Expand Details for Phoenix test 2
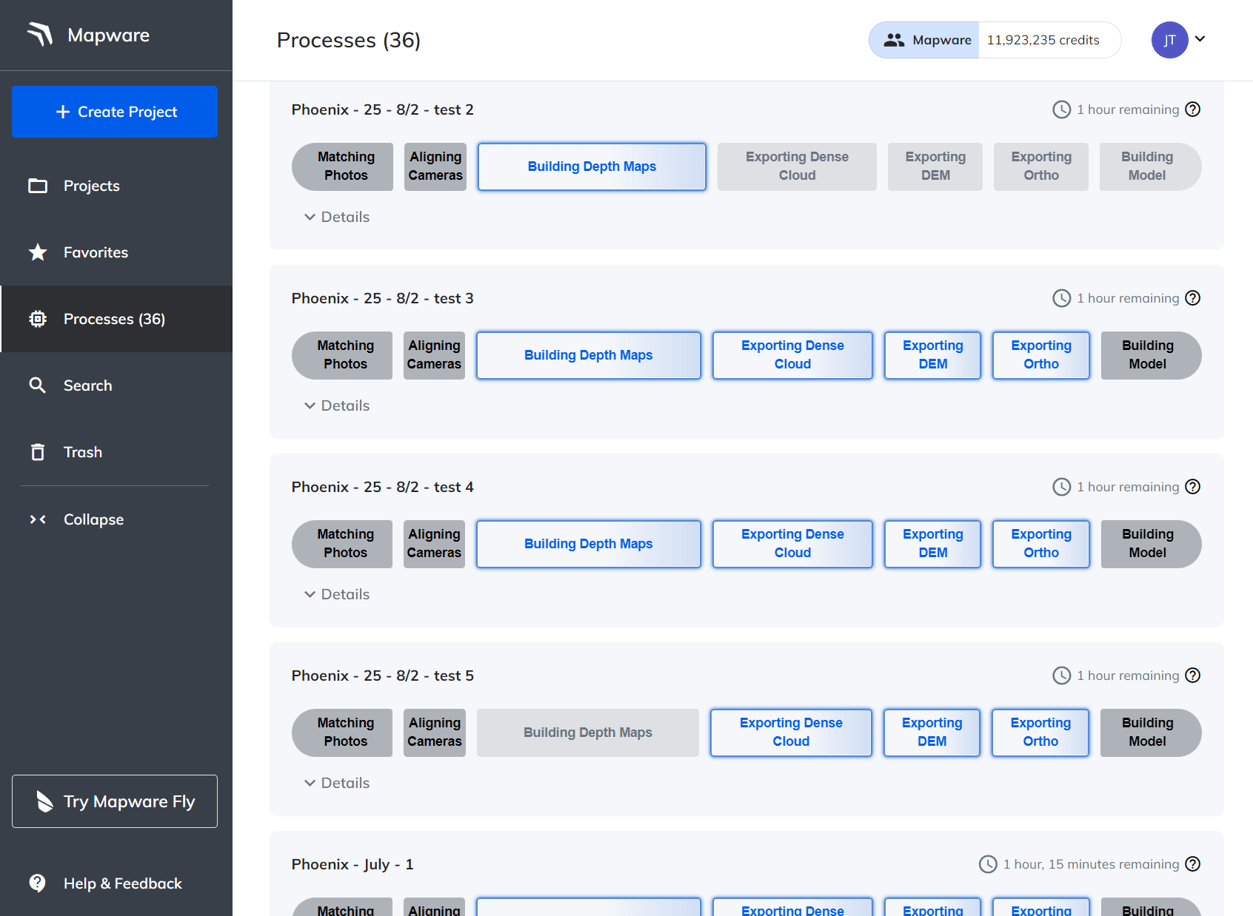 337,217
